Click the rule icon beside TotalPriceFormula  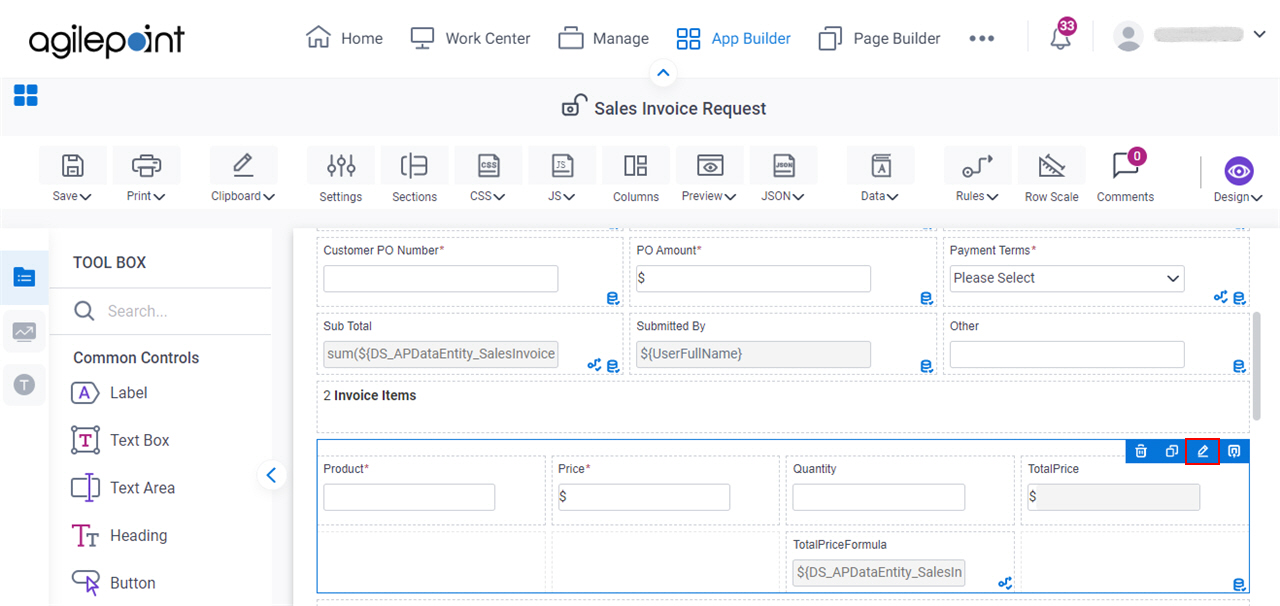(1005, 583)
